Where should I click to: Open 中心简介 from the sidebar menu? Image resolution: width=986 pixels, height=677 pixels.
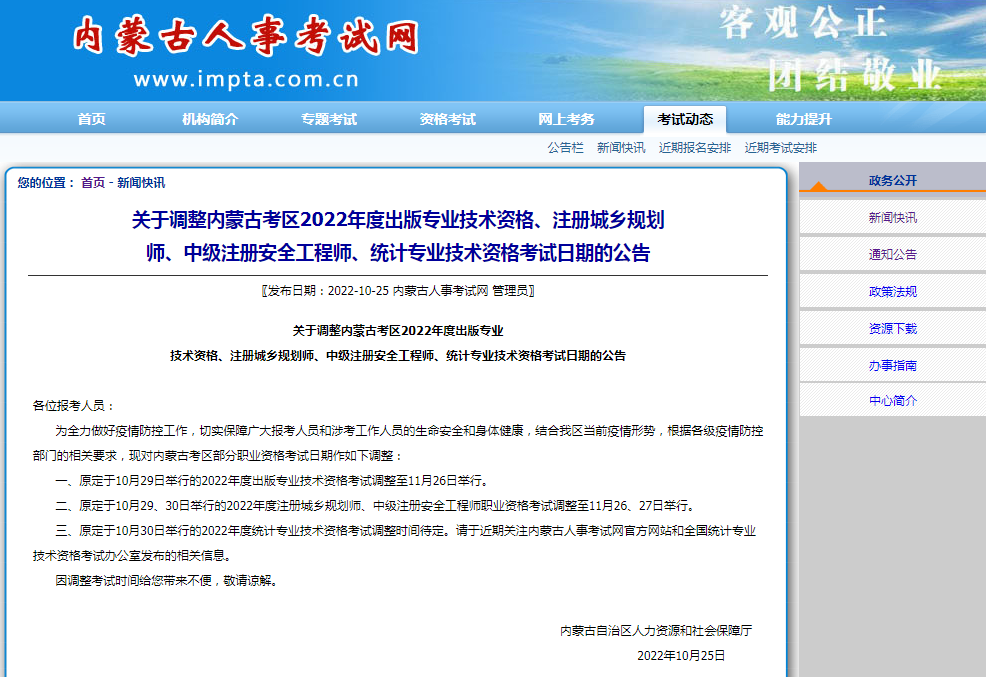892,401
